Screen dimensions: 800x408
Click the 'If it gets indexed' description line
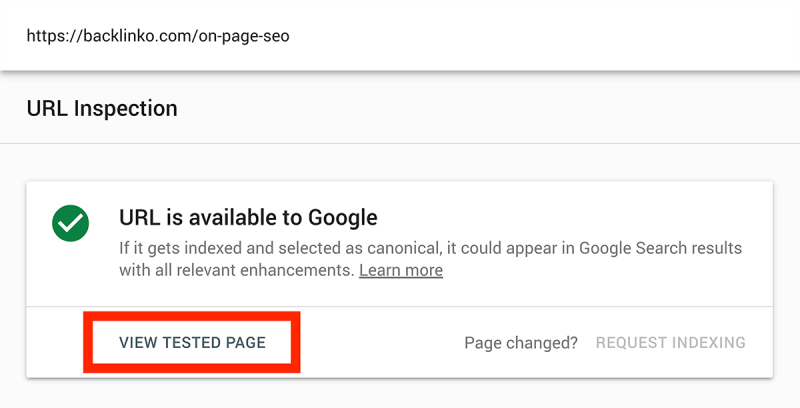(x=431, y=248)
